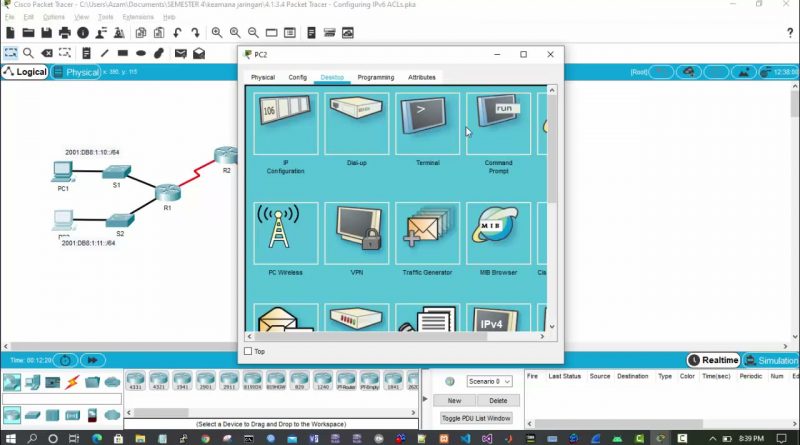
Task: Click Toggle PDU List Window button
Action: 476,418
